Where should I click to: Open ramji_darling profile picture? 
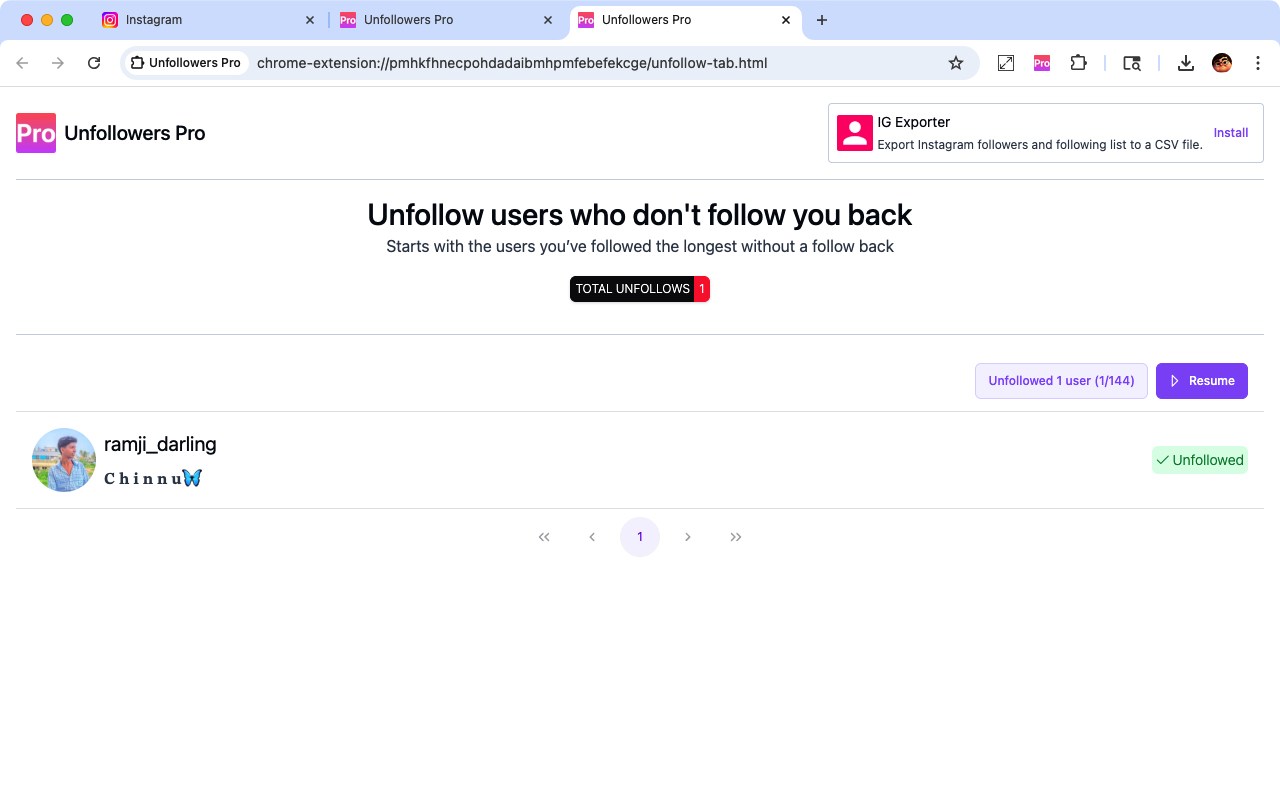click(x=64, y=460)
